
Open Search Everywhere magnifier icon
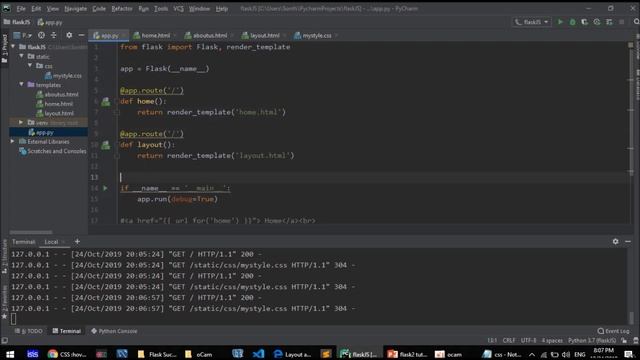click(x=636, y=22)
